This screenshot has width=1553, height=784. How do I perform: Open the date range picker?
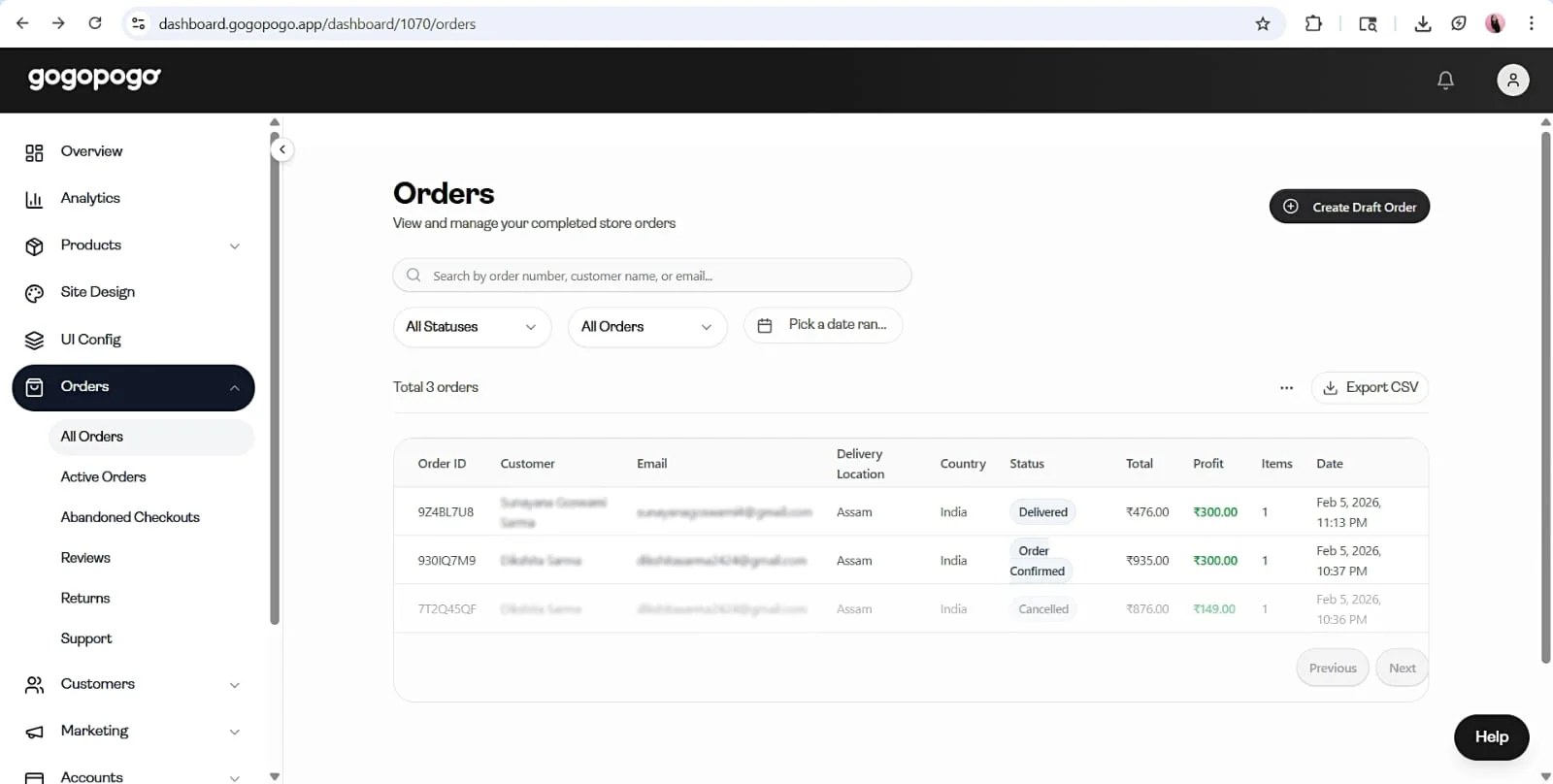tap(823, 325)
